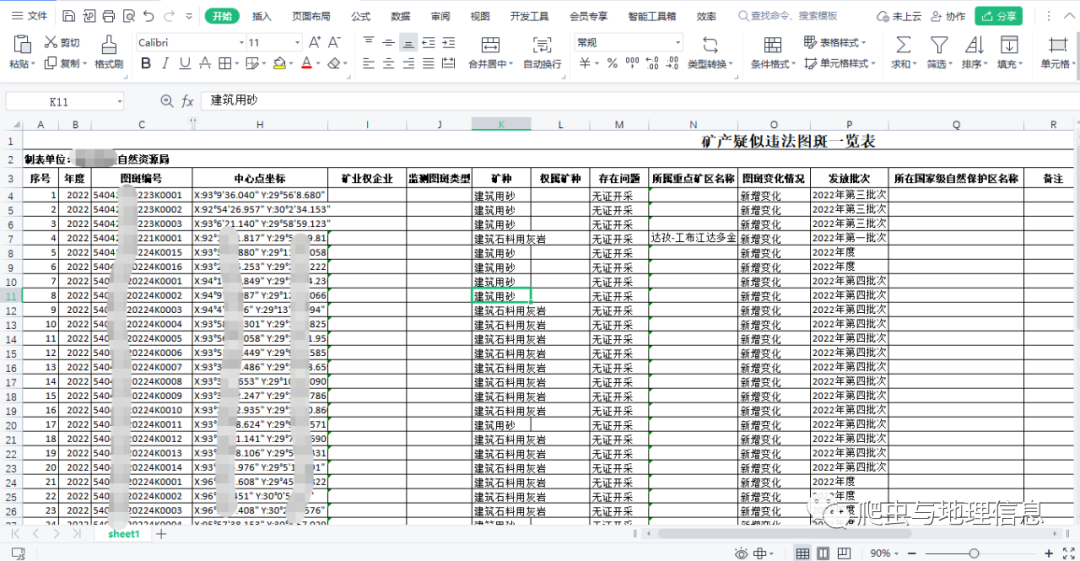This screenshot has width=1080, height=561.
Task: Switch to the 审阅 ribbon tab
Action: (x=440, y=16)
